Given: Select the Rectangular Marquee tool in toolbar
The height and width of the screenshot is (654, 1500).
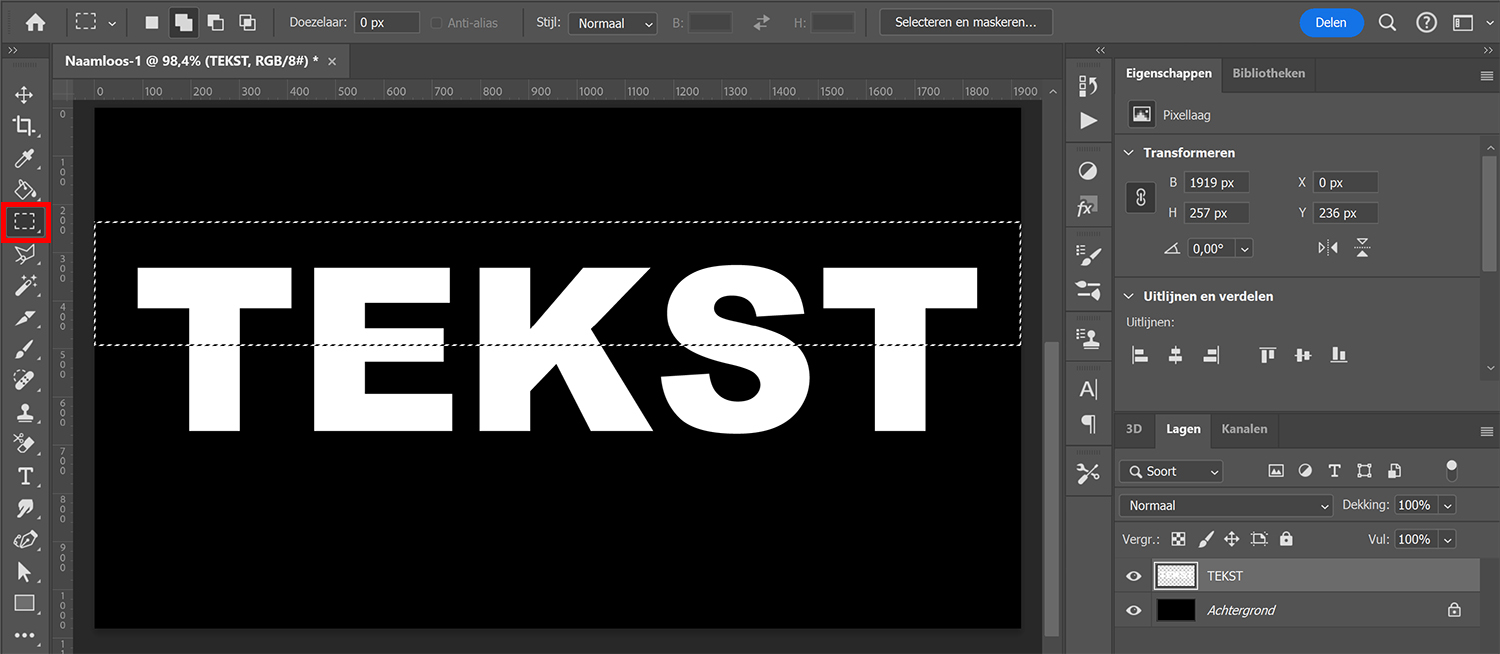Looking at the screenshot, I should (25, 221).
